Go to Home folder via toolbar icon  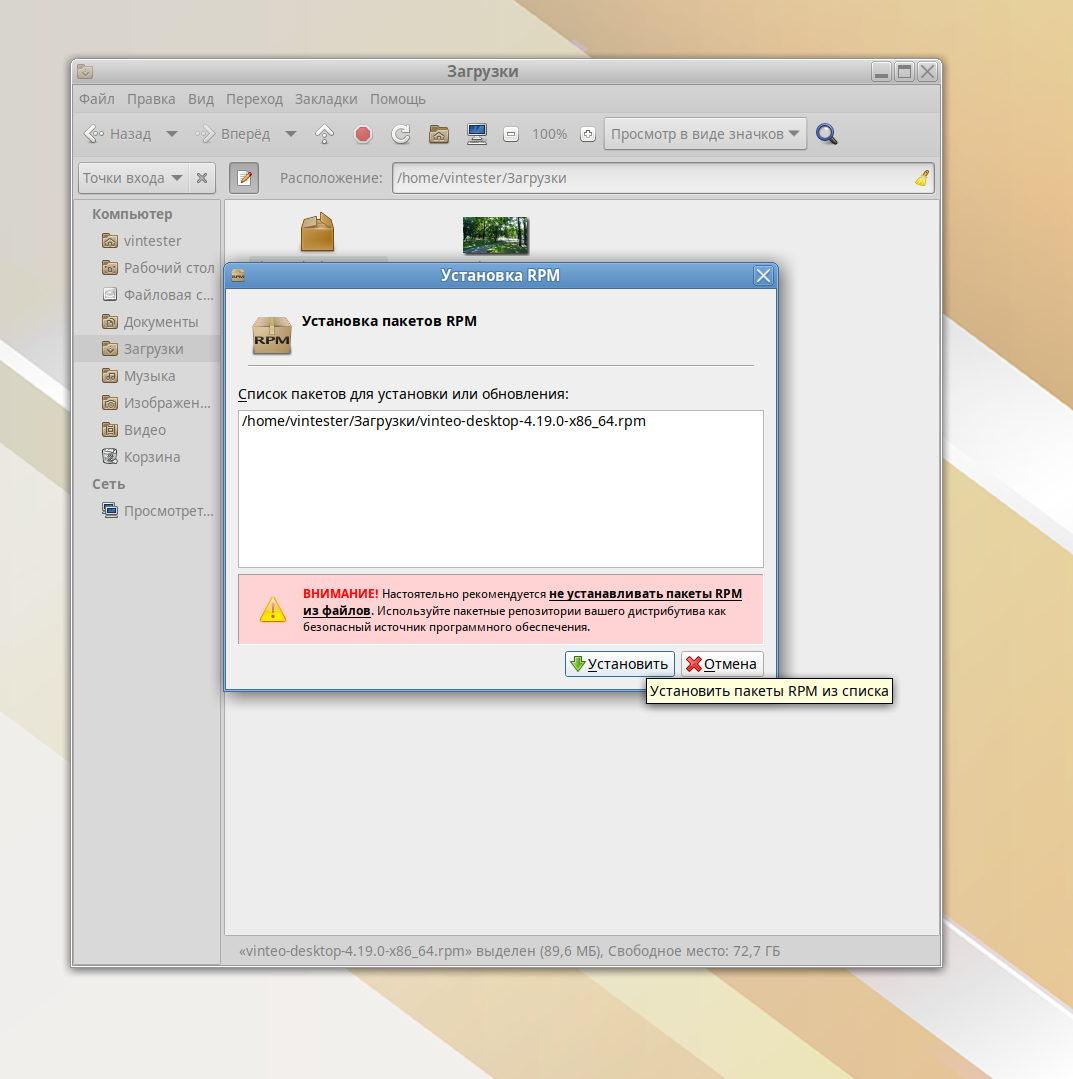click(438, 134)
